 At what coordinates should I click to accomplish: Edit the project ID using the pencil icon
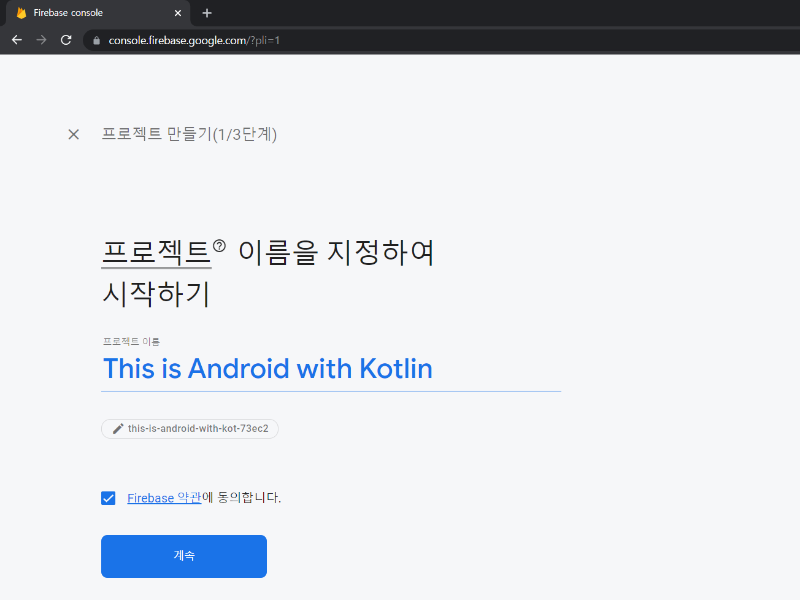(x=118, y=429)
